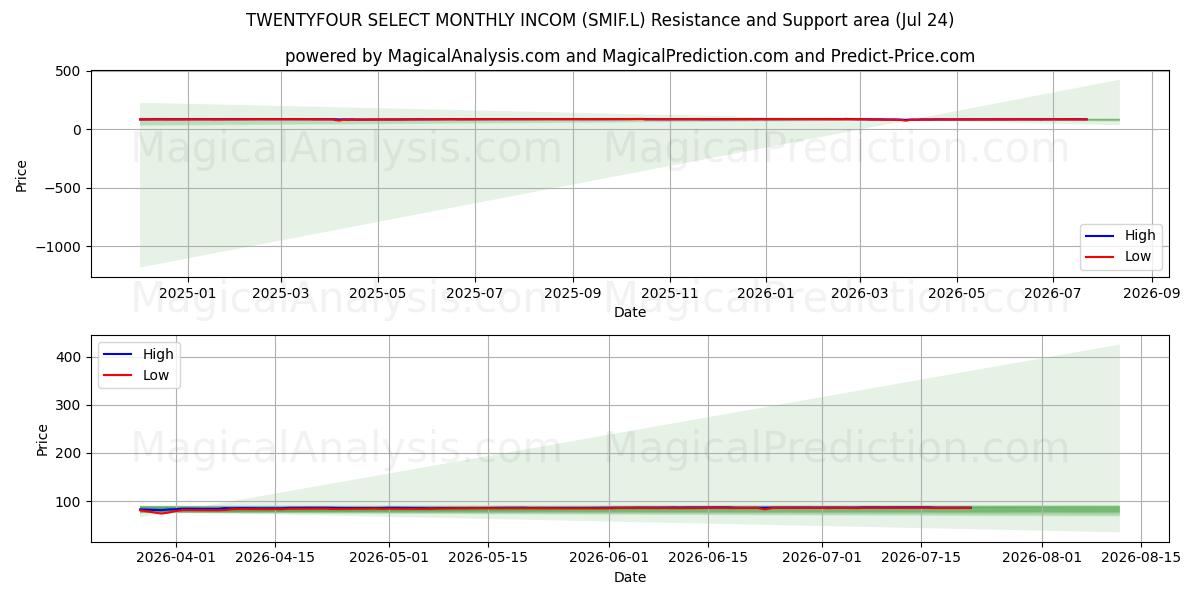Click the 2025-09 tick label

(x=572, y=293)
